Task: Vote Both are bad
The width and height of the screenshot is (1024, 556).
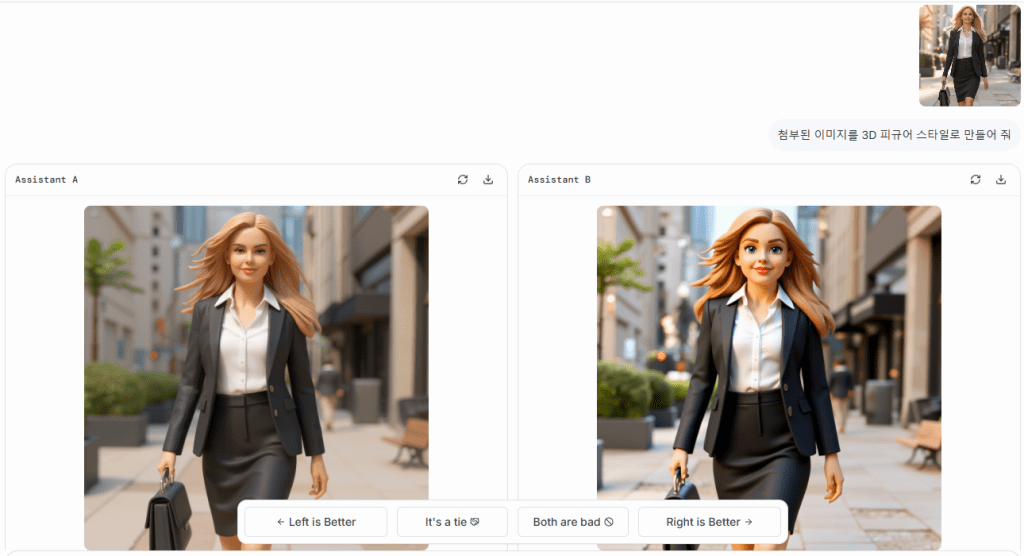Action: 573,522
